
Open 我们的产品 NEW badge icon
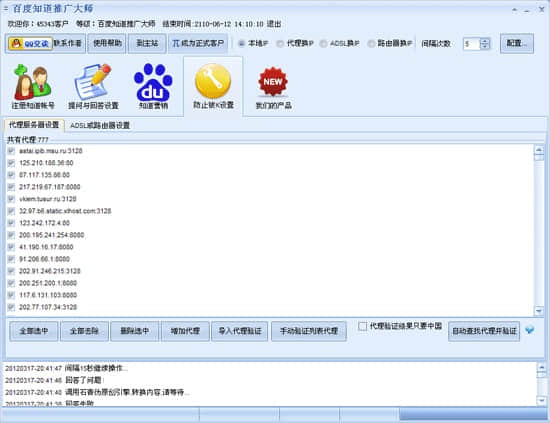point(273,88)
